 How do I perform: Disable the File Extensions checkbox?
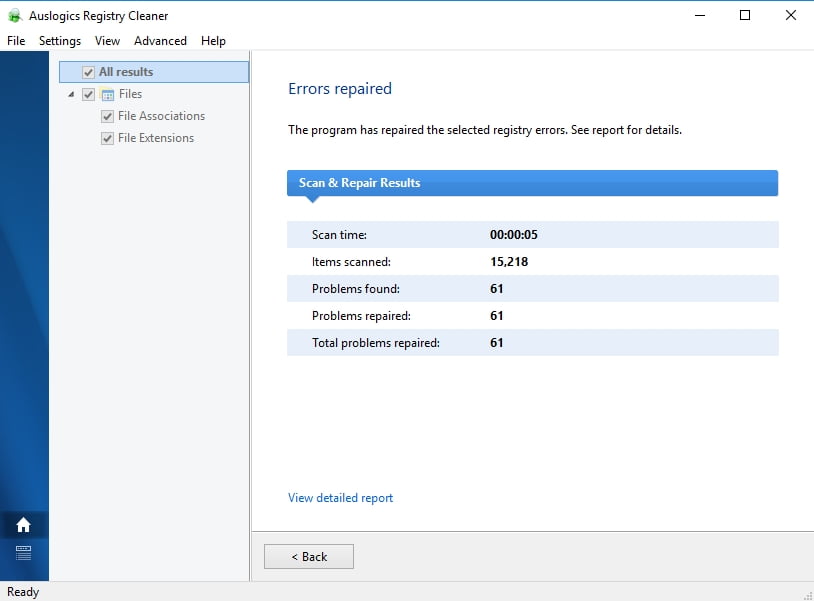point(106,138)
